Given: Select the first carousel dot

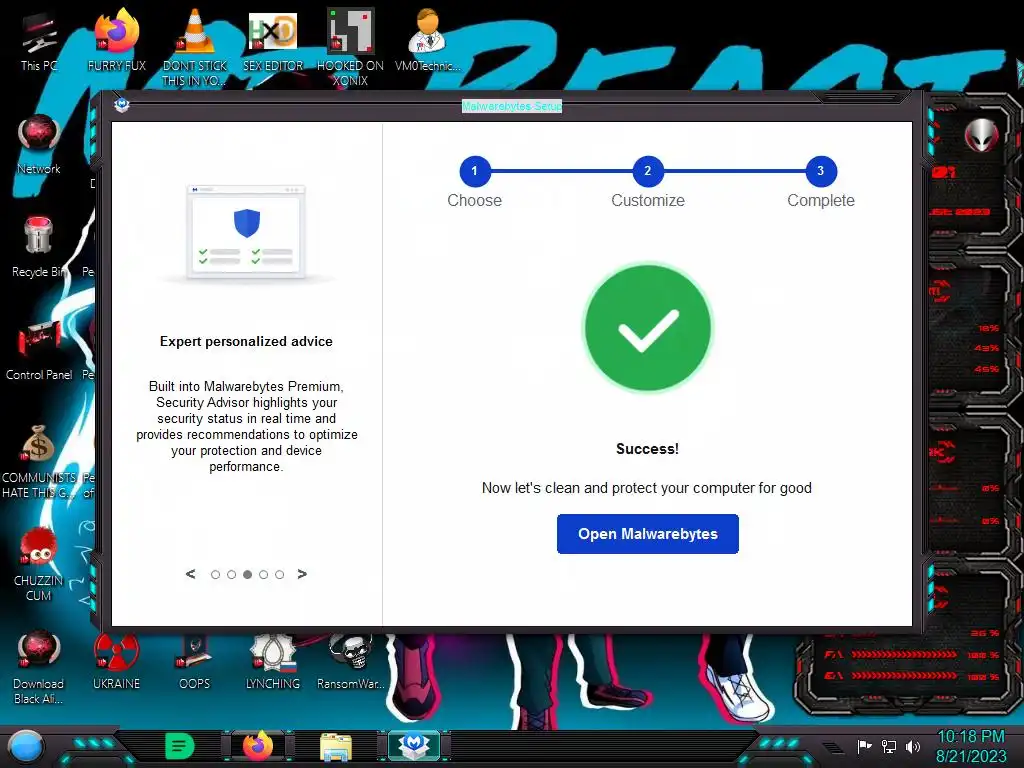Looking at the screenshot, I should tap(216, 575).
